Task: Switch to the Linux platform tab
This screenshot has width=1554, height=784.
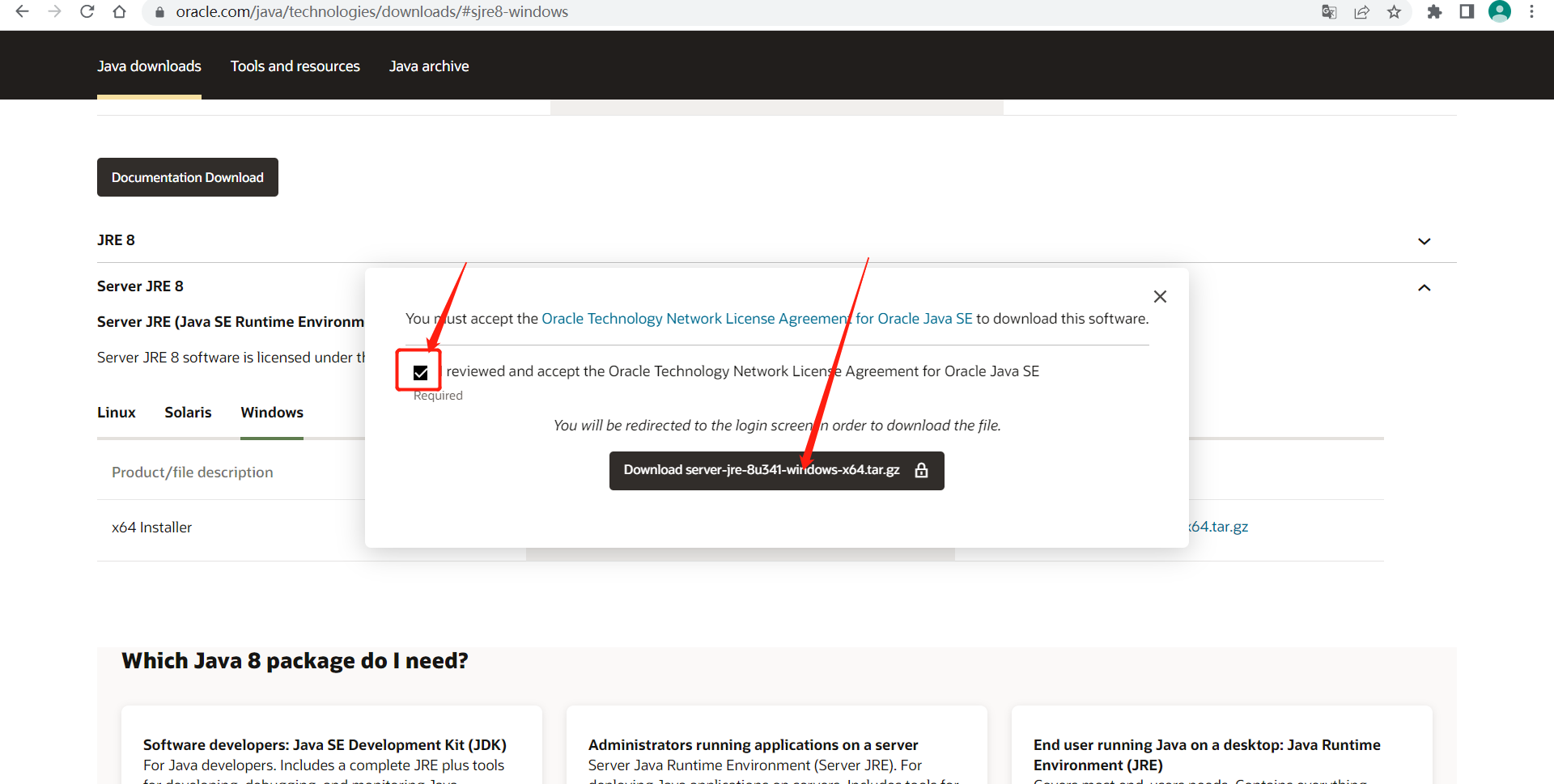Action: (x=117, y=413)
